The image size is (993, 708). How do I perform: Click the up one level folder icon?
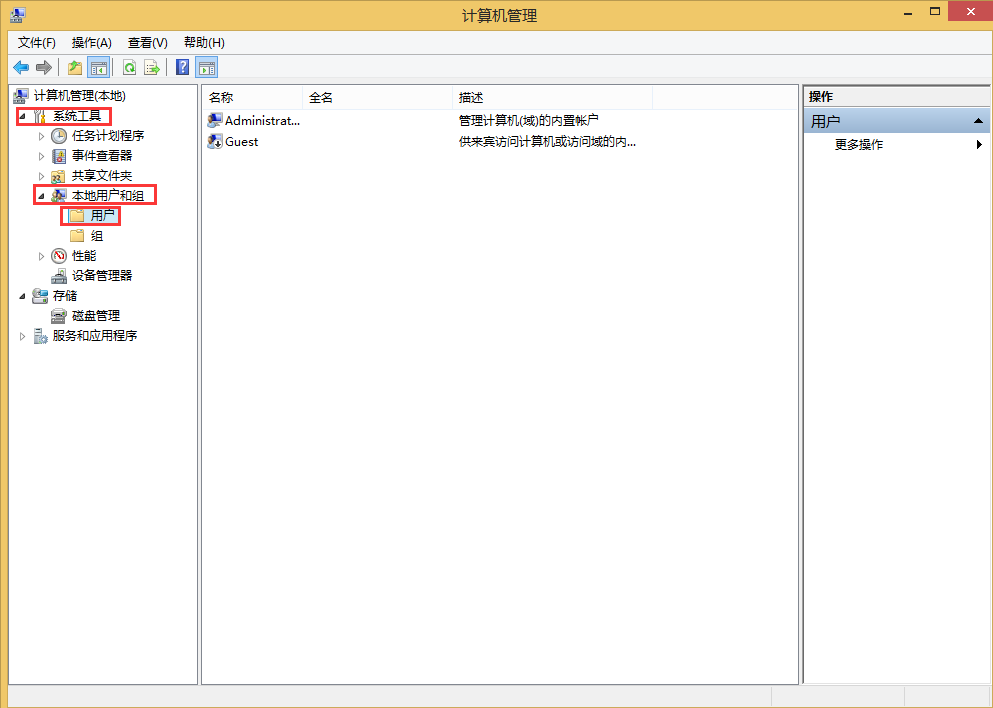(73, 67)
